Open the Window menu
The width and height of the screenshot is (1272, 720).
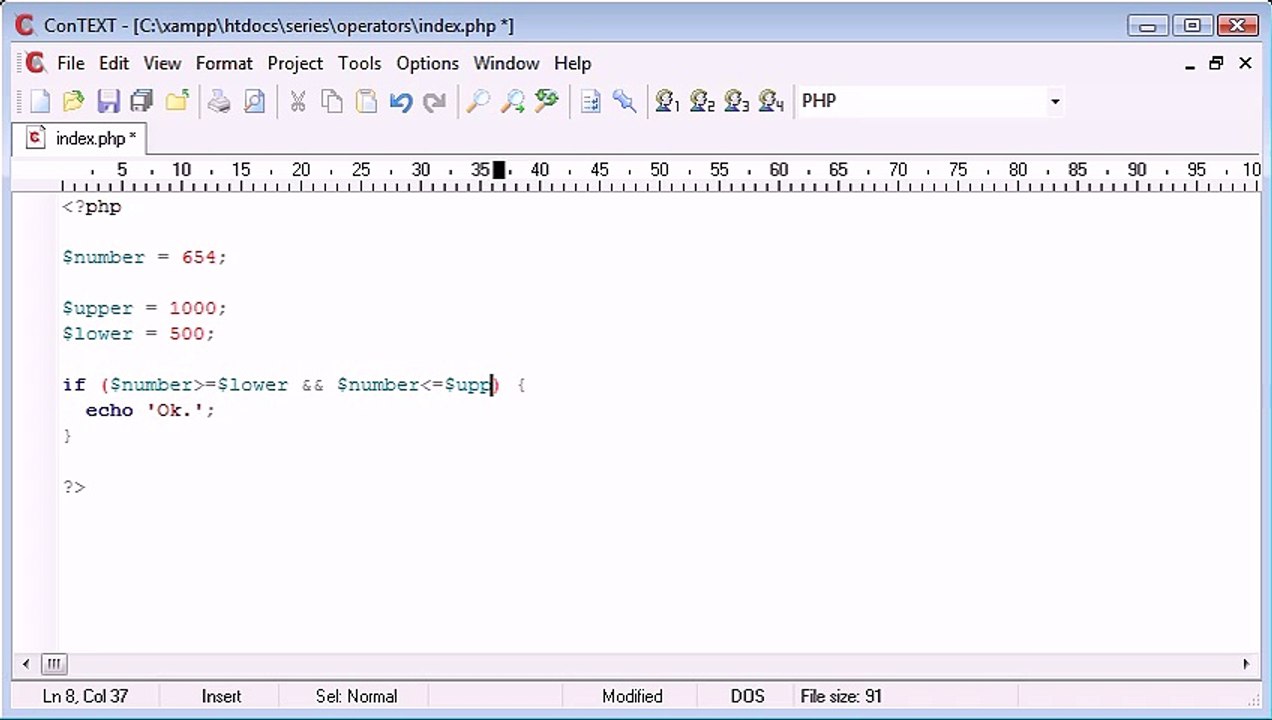[506, 63]
